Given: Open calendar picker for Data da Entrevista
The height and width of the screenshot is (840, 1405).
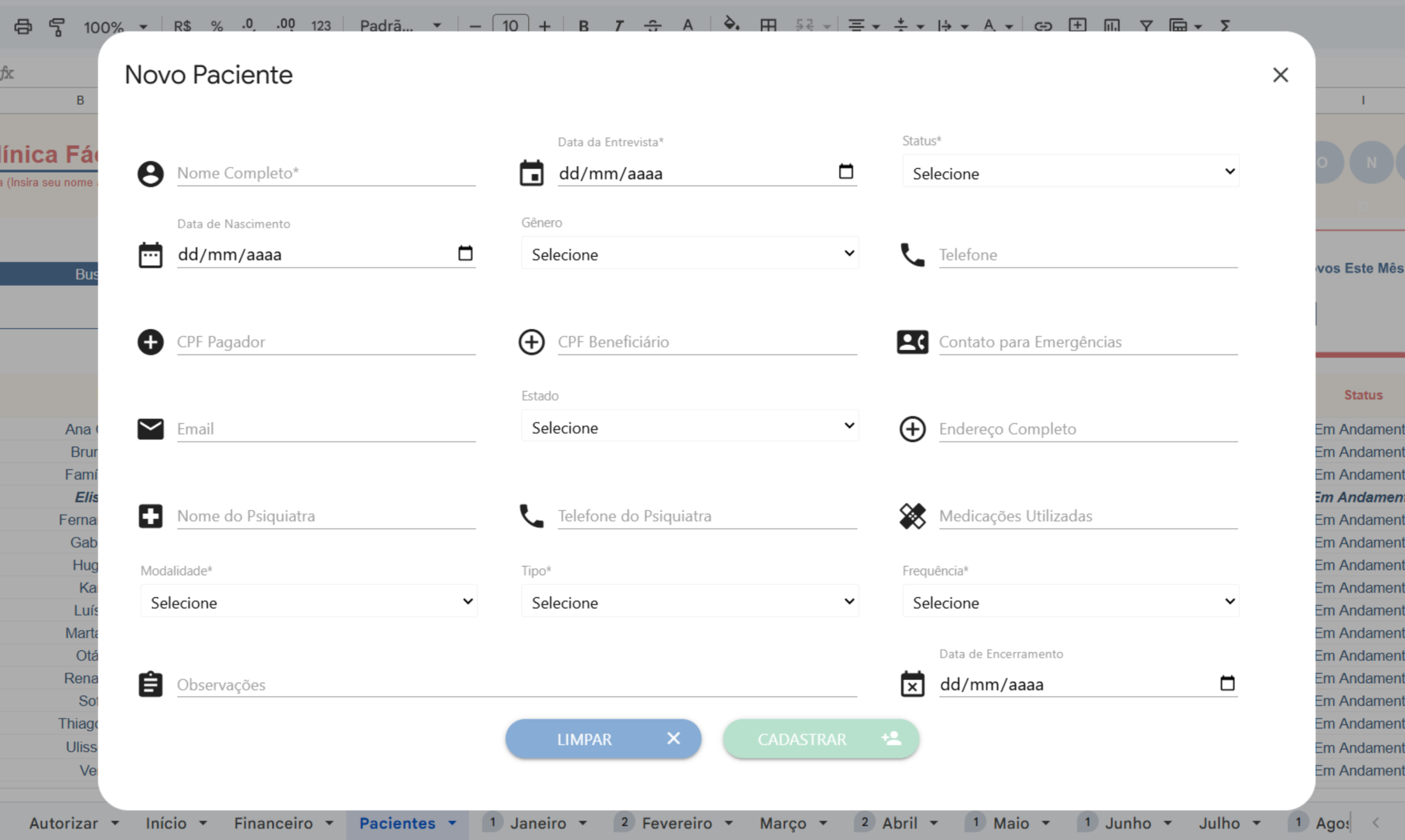Looking at the screenshot, I should point(846,172).
